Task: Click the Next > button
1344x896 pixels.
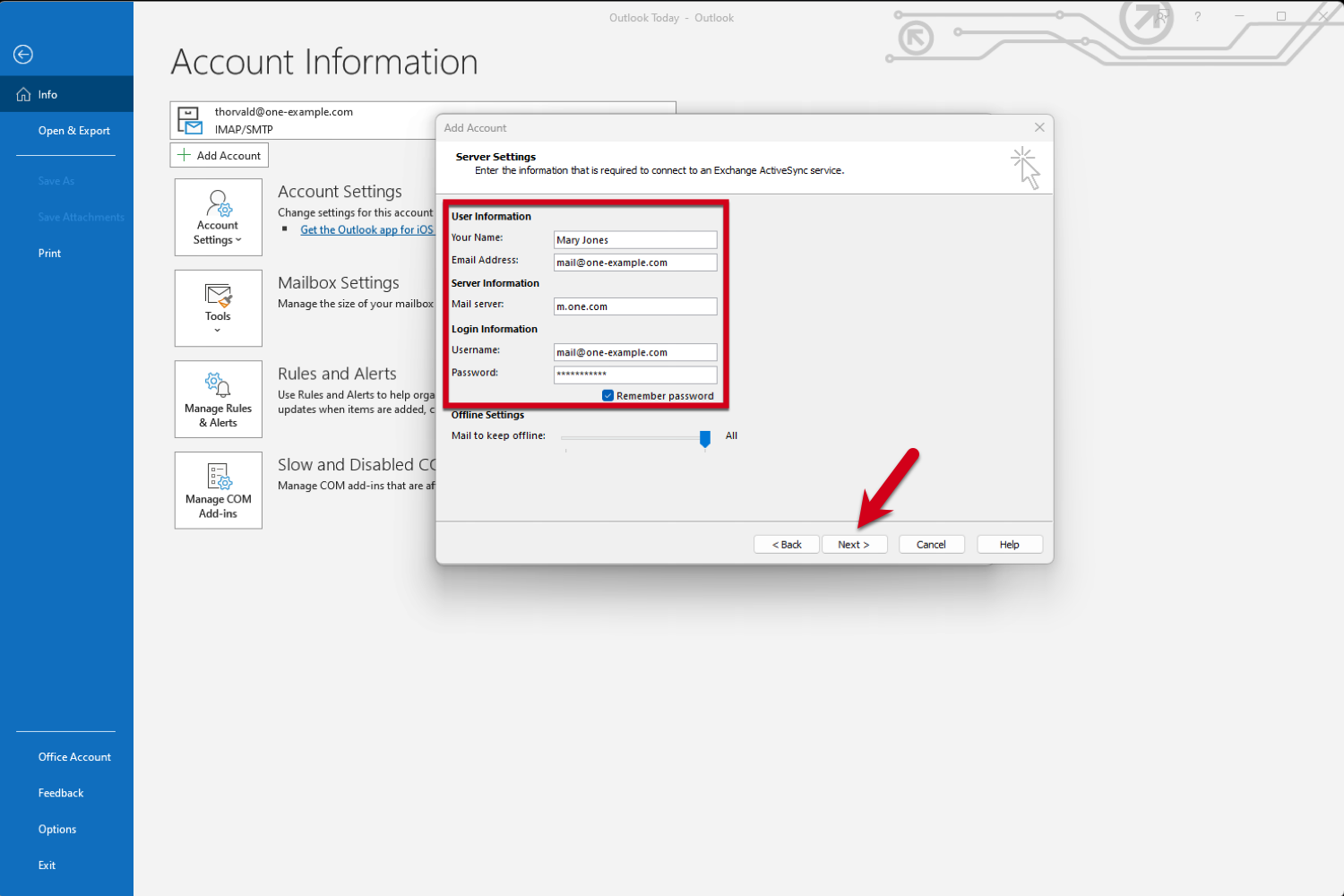Action: coord(854,544)
